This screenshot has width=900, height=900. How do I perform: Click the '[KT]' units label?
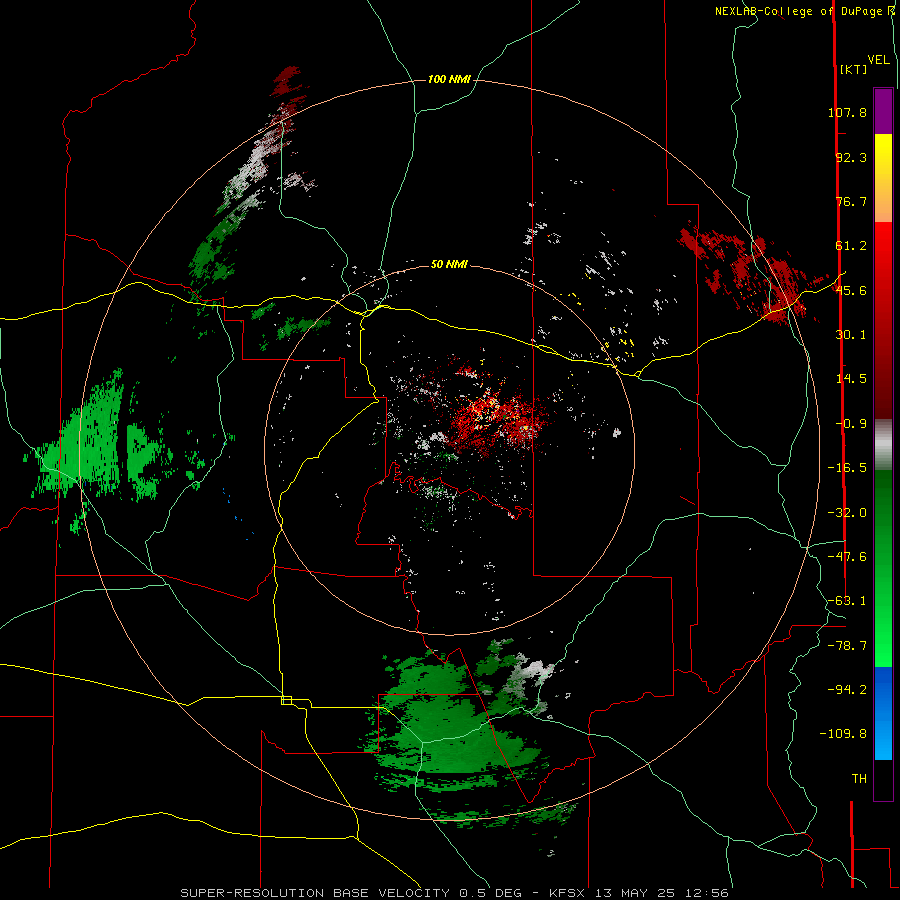point(853,69)
